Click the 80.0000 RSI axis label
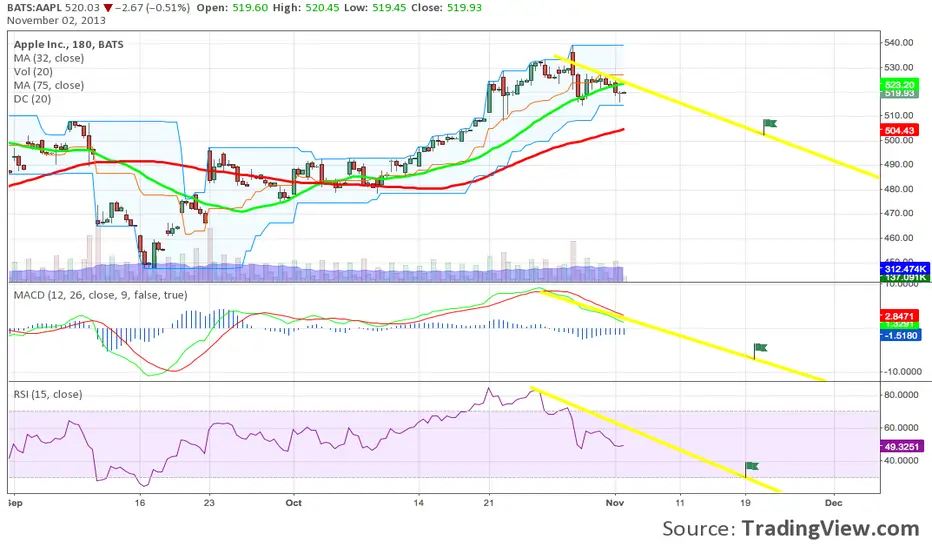The width and height of the screenshot is (932, 550). coord(902,394)
